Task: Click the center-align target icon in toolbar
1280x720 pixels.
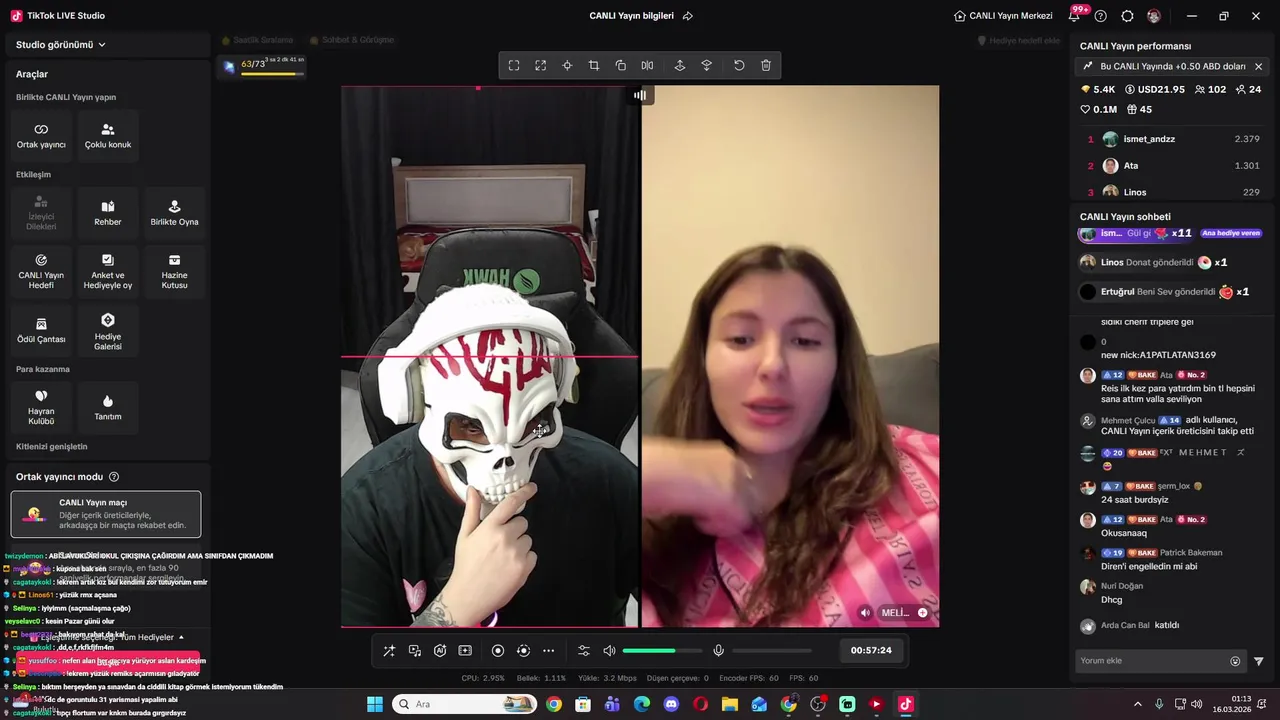Action: 567,66
